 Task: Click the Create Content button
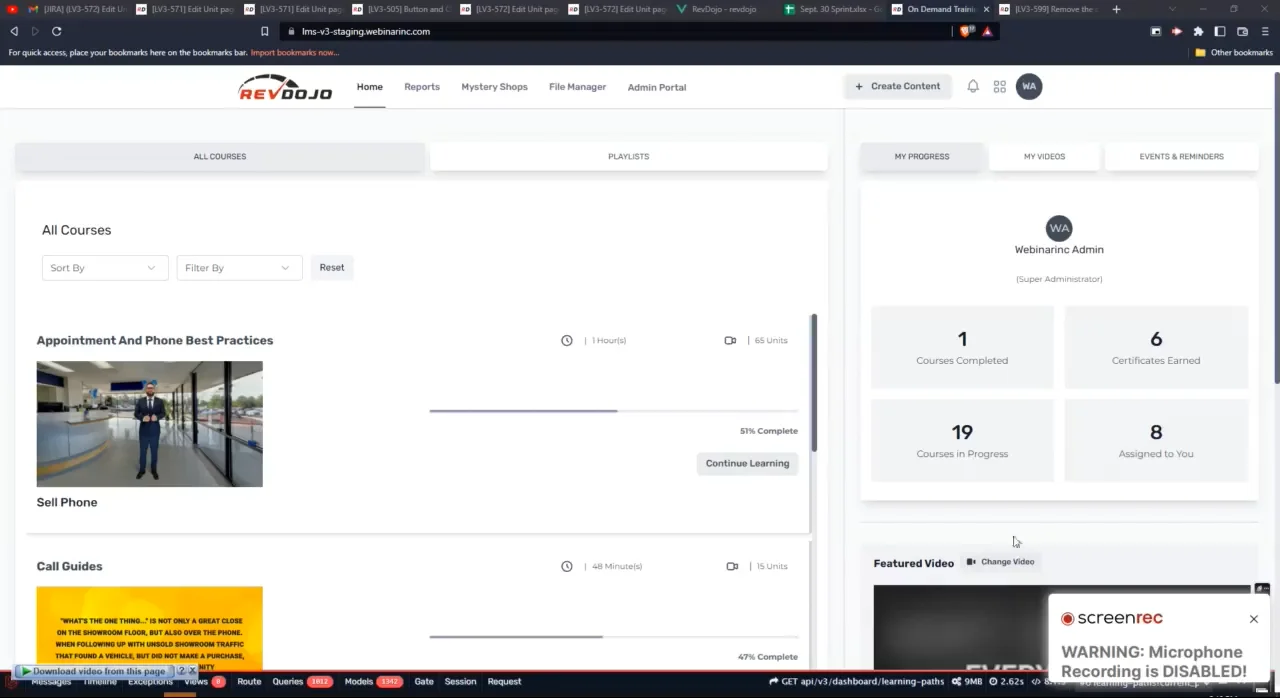coord(897,86)
